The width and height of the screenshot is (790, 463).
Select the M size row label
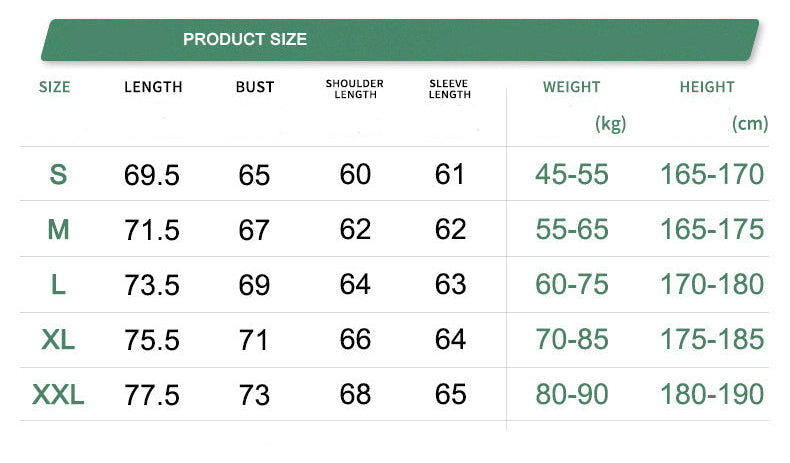click(58, 230)
